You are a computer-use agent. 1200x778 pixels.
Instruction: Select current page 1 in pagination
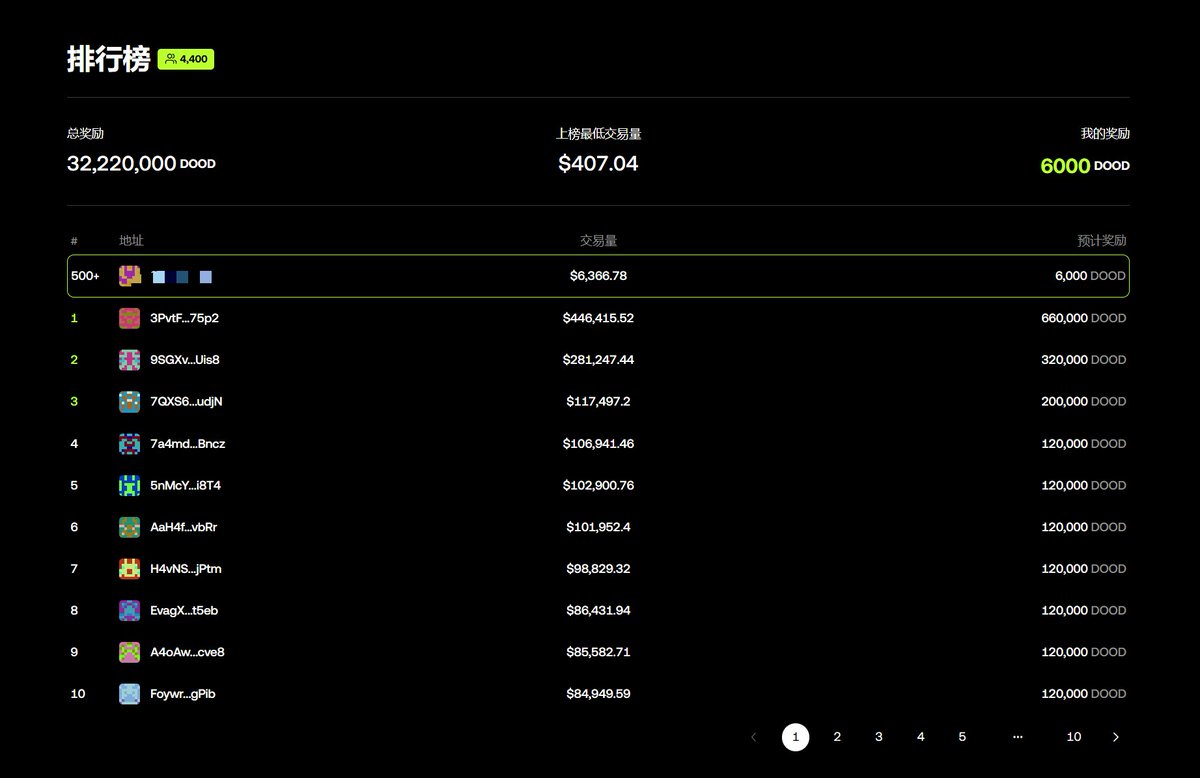click(795, 737)
